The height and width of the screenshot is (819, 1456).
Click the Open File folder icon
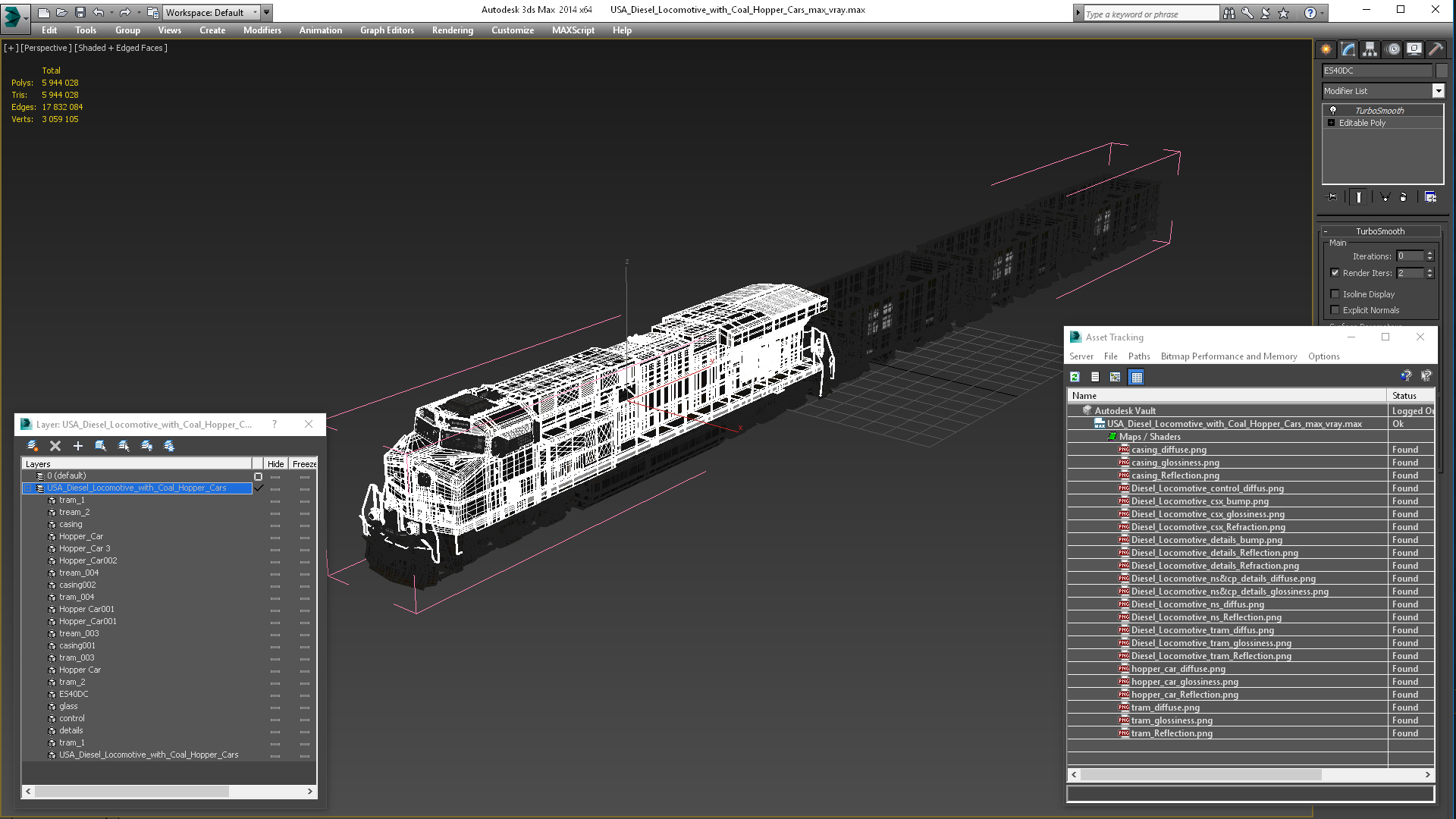point(62,12)
